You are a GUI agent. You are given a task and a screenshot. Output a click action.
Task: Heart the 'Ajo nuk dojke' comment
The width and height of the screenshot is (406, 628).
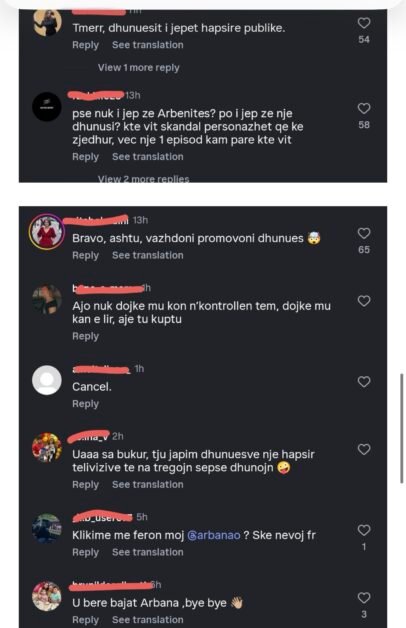(x=364, y=301)
